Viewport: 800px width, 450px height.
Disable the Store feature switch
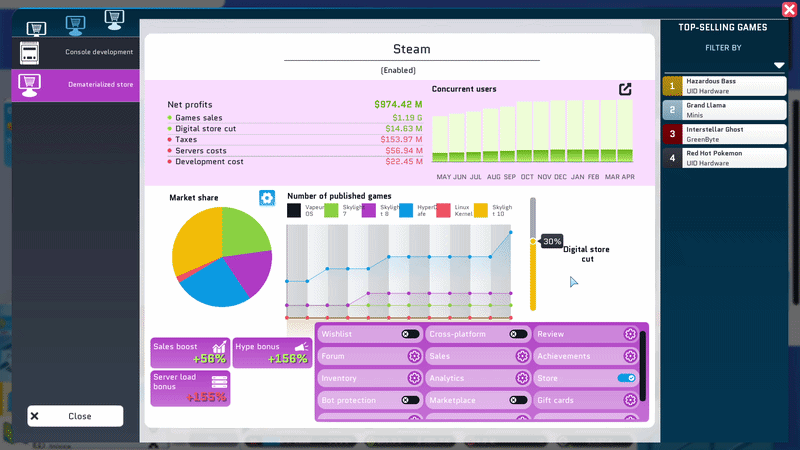click(626, 378)
